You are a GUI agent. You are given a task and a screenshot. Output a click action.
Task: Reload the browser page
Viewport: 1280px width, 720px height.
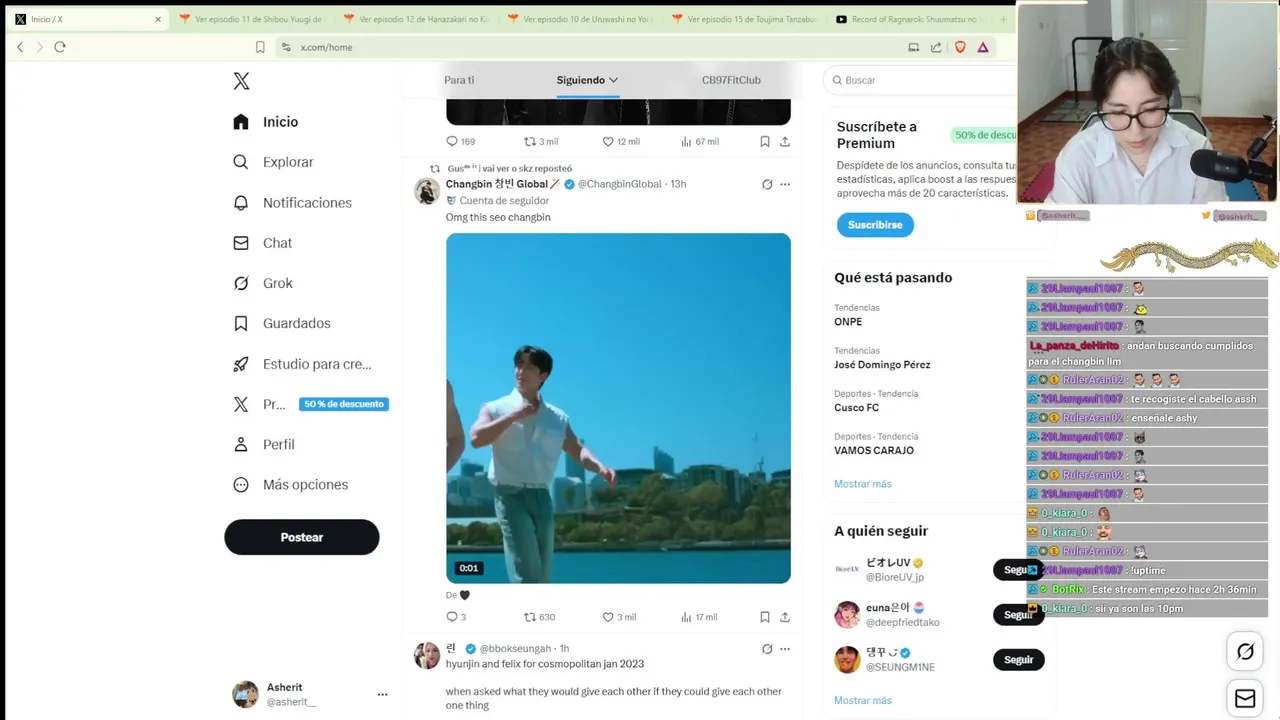[60, 47]
